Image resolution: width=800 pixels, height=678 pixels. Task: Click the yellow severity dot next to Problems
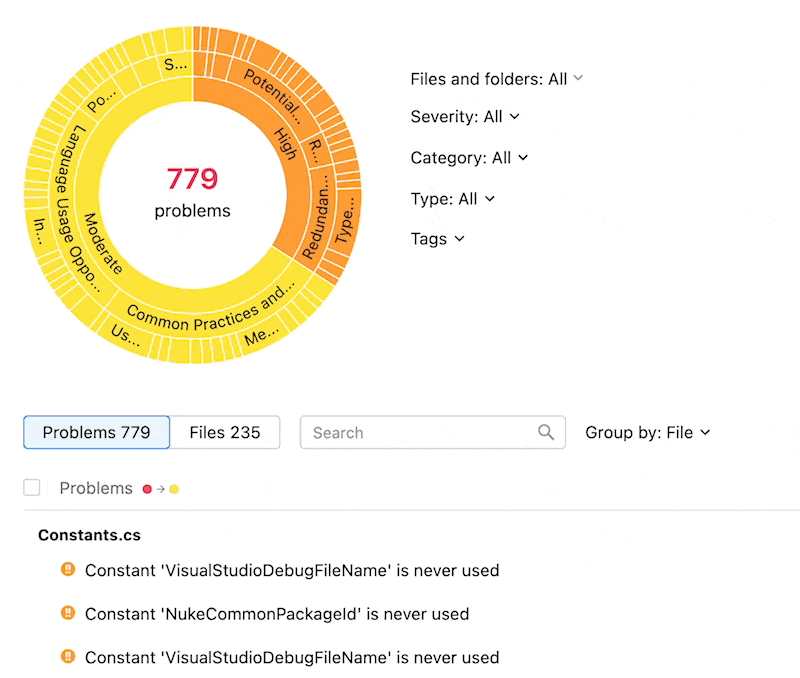pos(174,489)
